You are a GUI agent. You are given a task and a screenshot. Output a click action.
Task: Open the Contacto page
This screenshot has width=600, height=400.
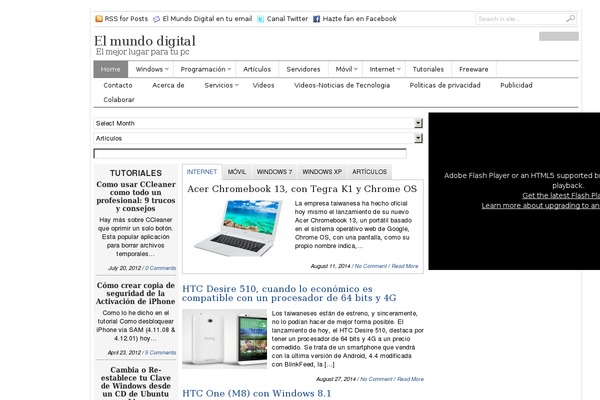(x=118, y=85)
